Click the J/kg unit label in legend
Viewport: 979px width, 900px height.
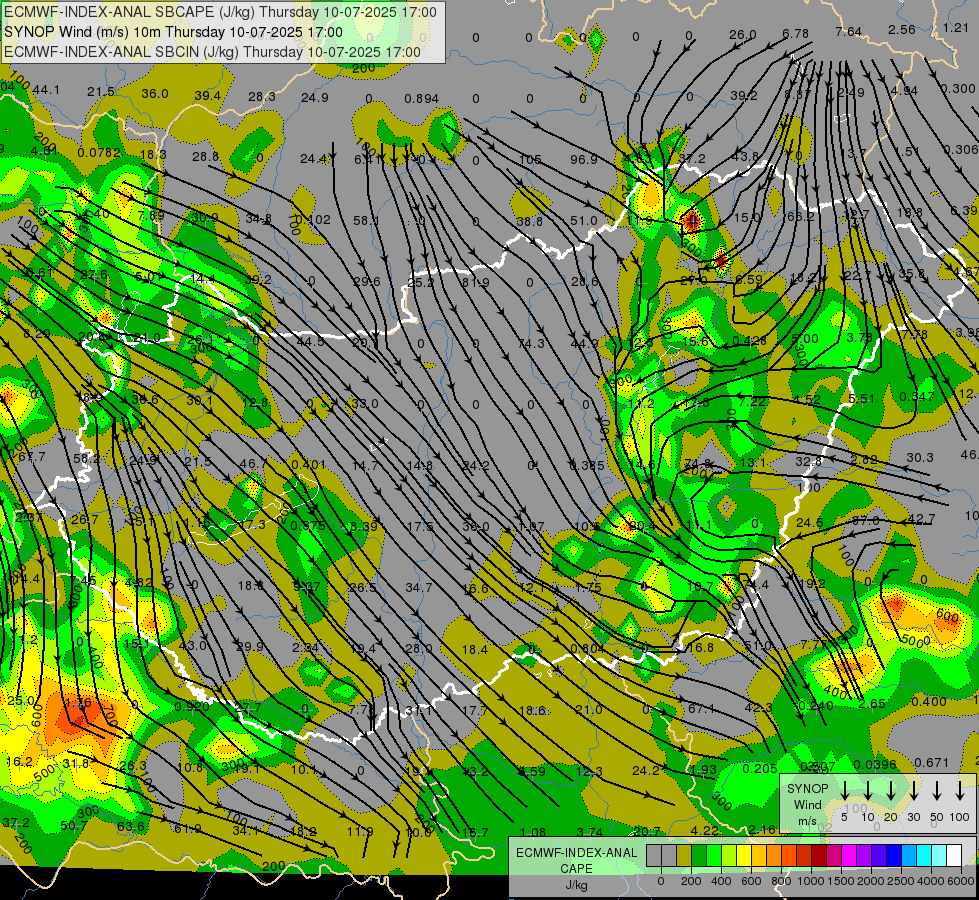pyautogui.click(x=576, y=885)
